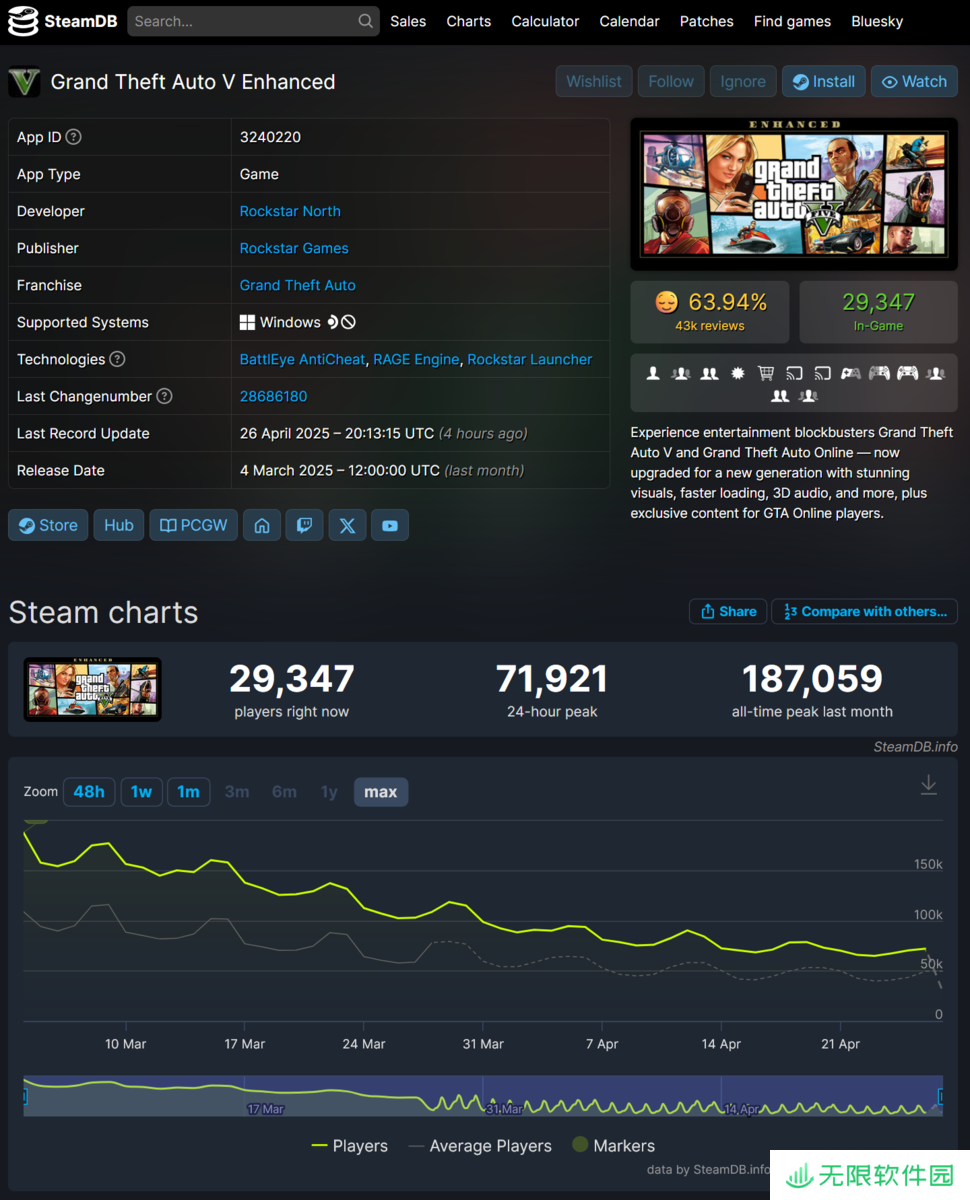Toggle Follow for this game
970x1200 pixels.
click(671, 82)
